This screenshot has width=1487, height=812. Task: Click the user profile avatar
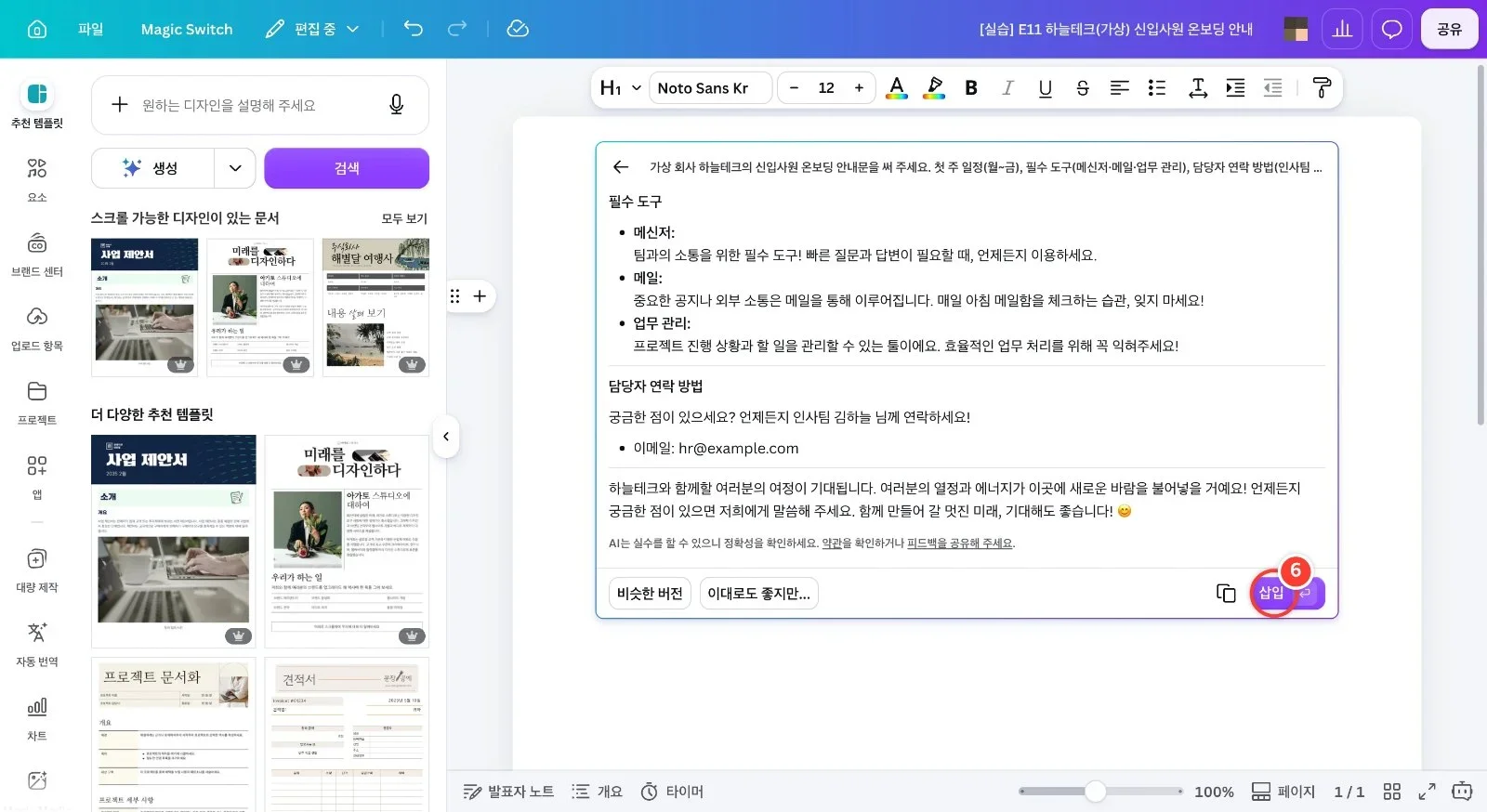(x=1296, y=29)
